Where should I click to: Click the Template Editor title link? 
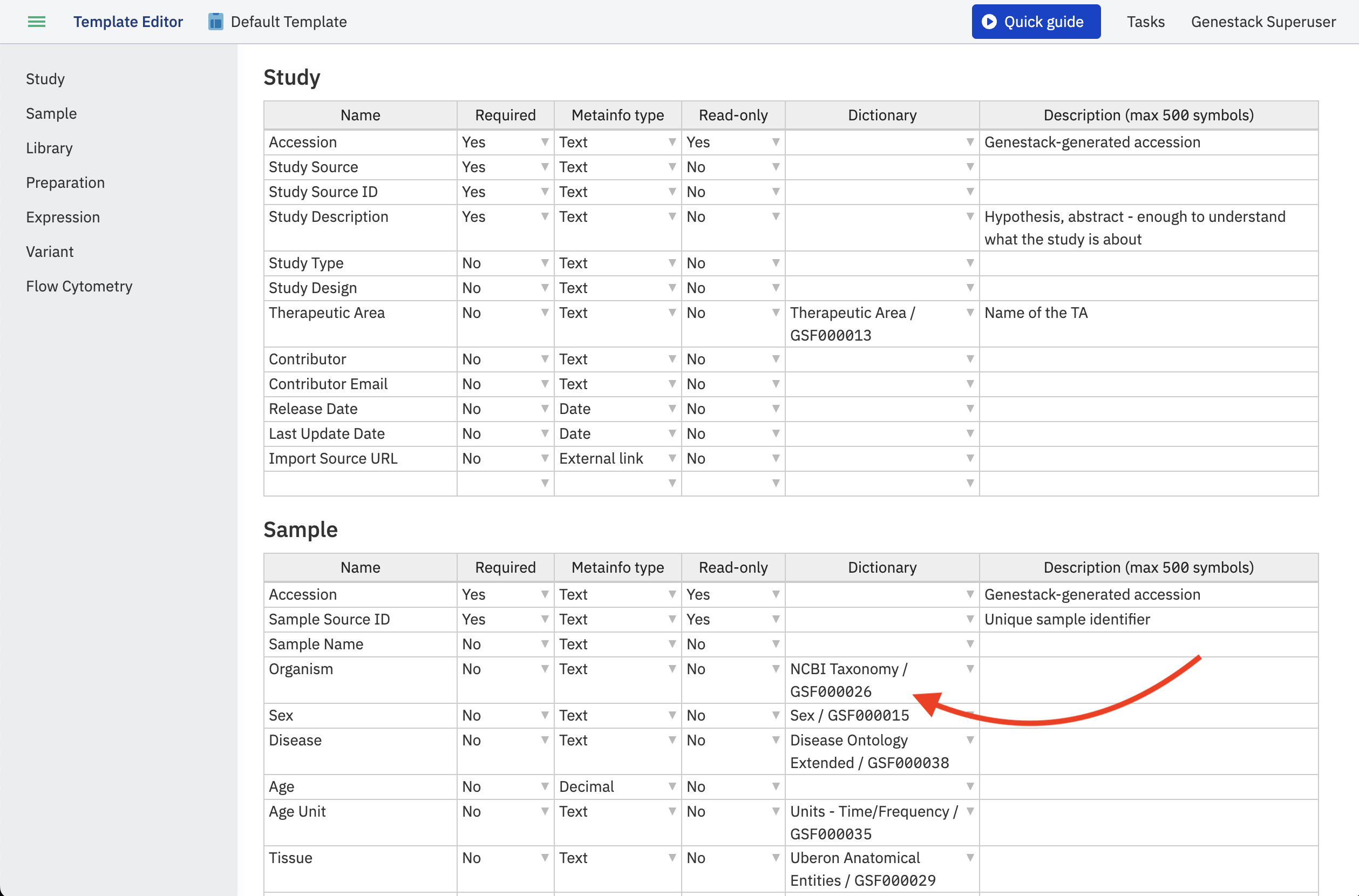pyautogui.click(x=128, y=22)
